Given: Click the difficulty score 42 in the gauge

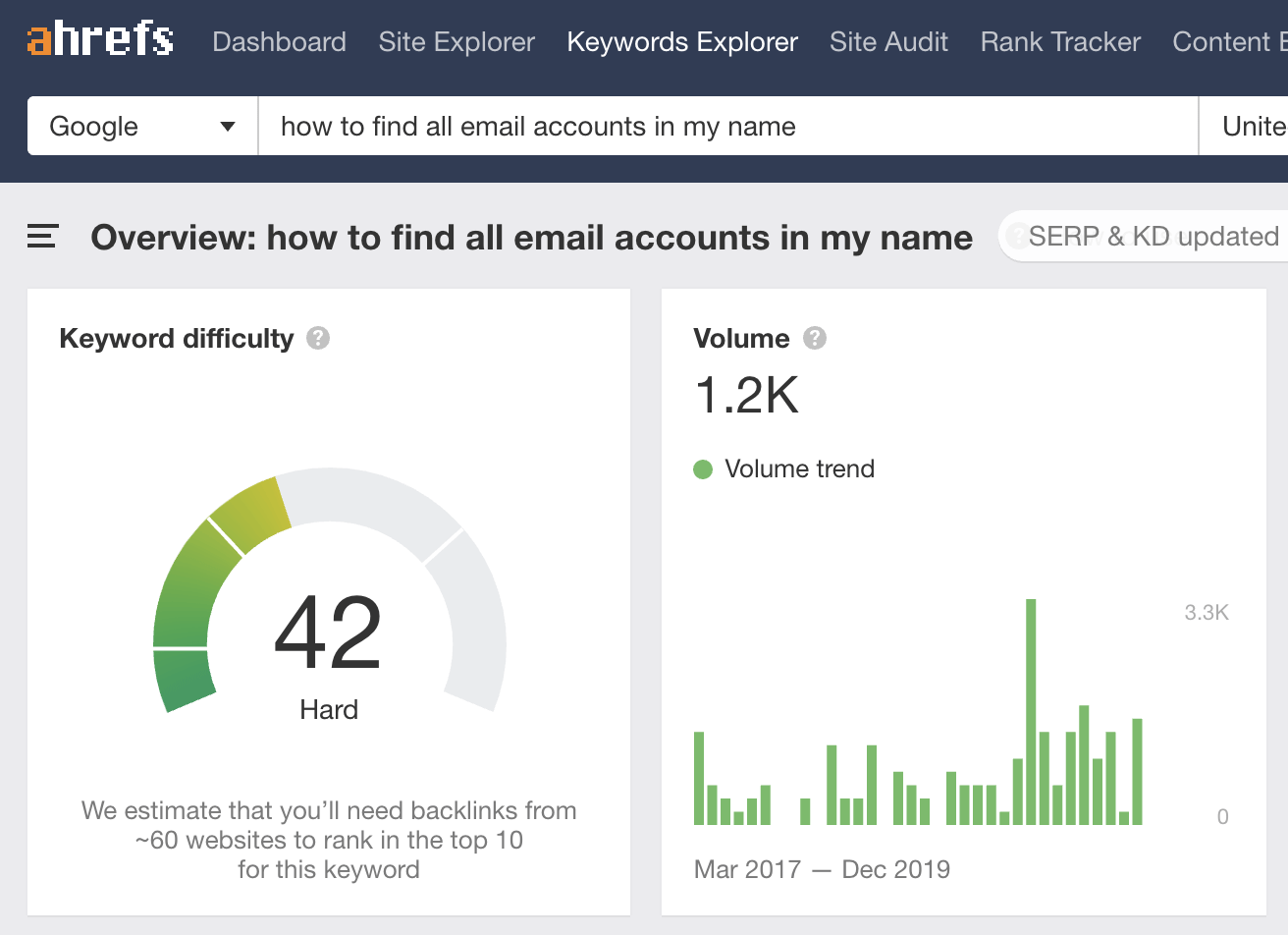Looking at the screenshot, I should point(328,633).
